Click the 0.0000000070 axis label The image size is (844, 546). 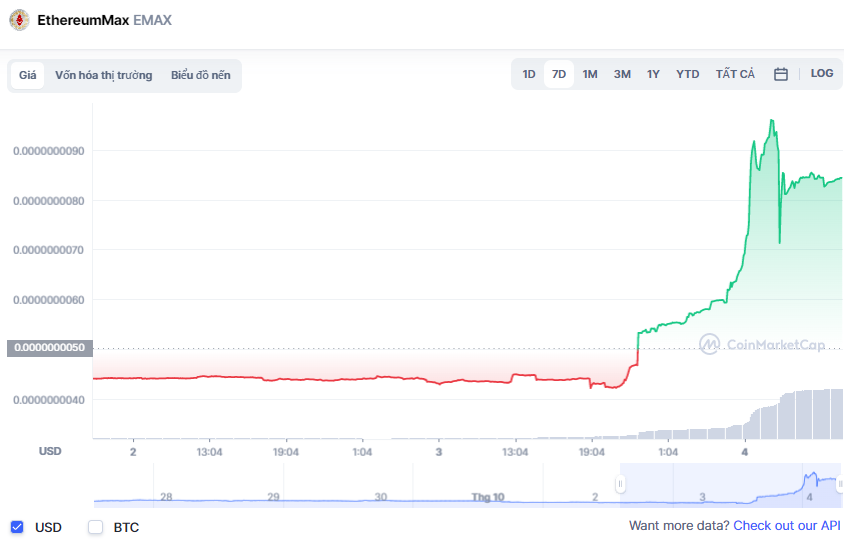[x=48, y=250]
